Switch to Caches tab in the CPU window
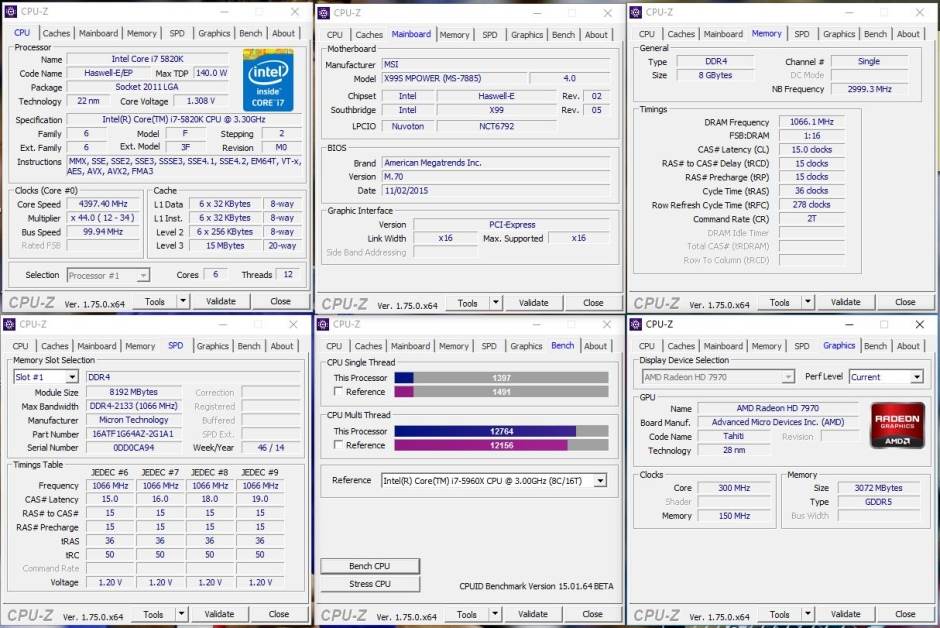Image resolution: width=940 pixels, height=628 pixels. [56, 33]
